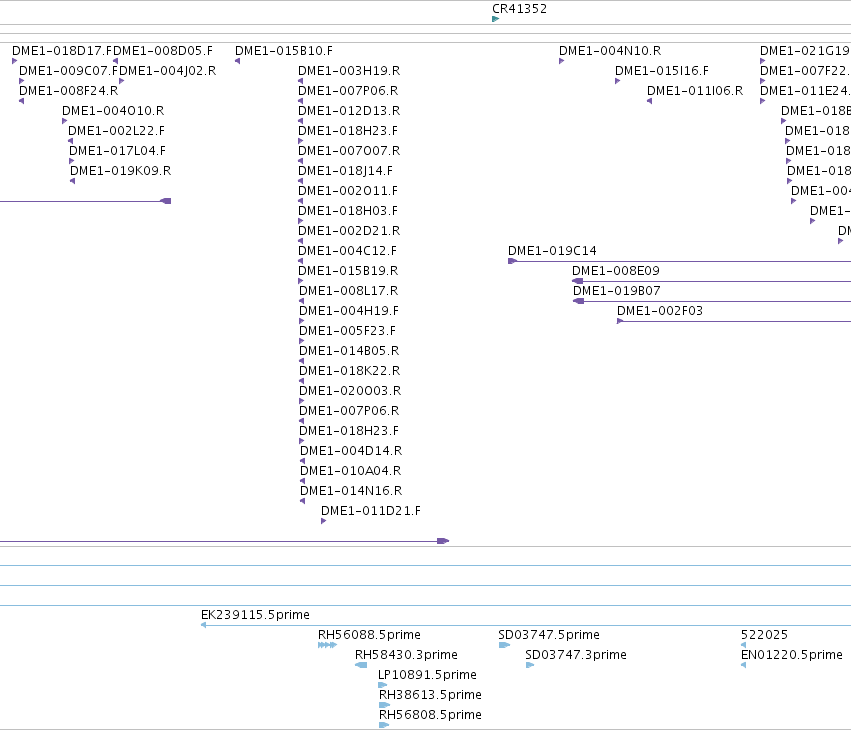Click the DME1-019B07 arrowhead glyph
Image resolution: width=851 pixels, height=730 pixels.
[579, 301]
